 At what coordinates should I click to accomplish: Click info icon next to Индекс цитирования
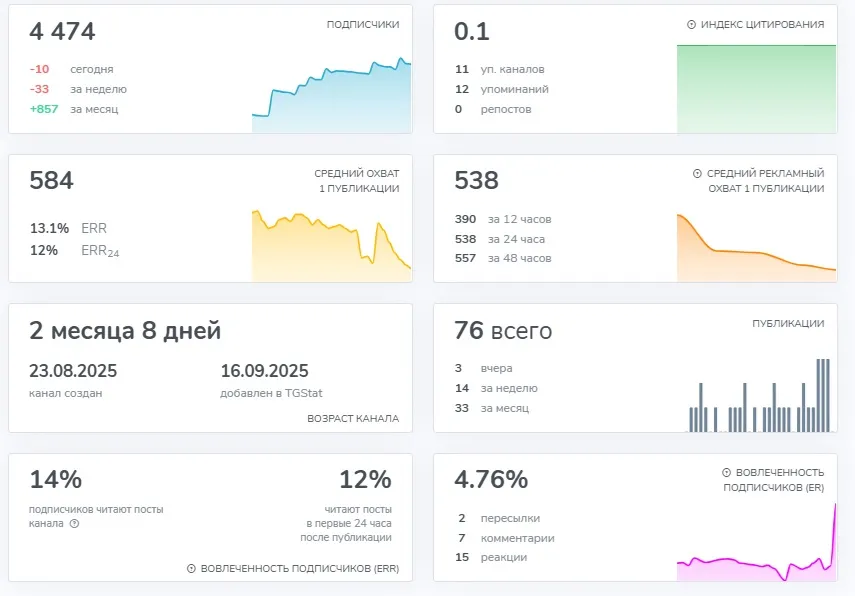point(691,25)
